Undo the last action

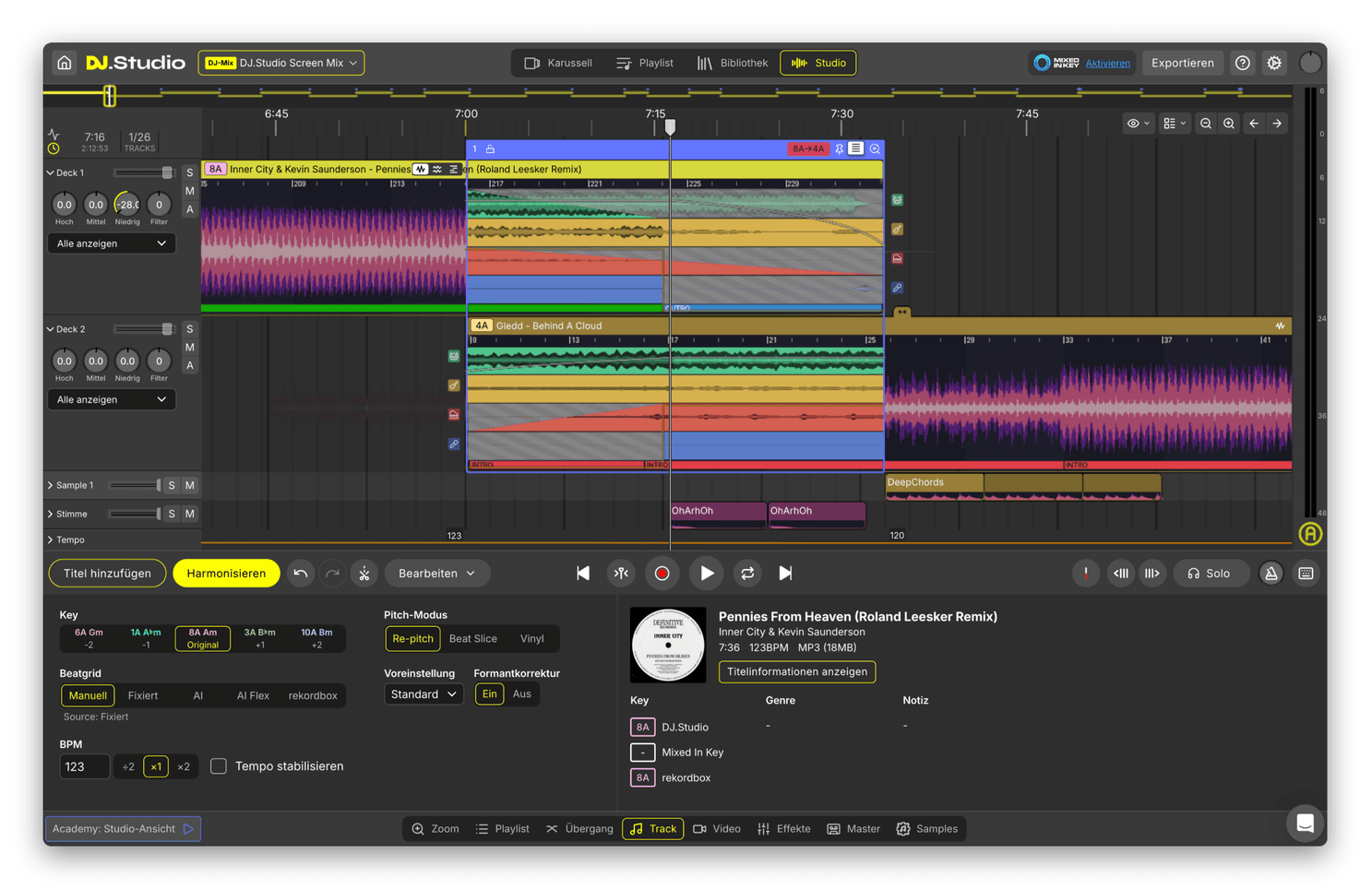pyautogui.click(x=301, y=574)
